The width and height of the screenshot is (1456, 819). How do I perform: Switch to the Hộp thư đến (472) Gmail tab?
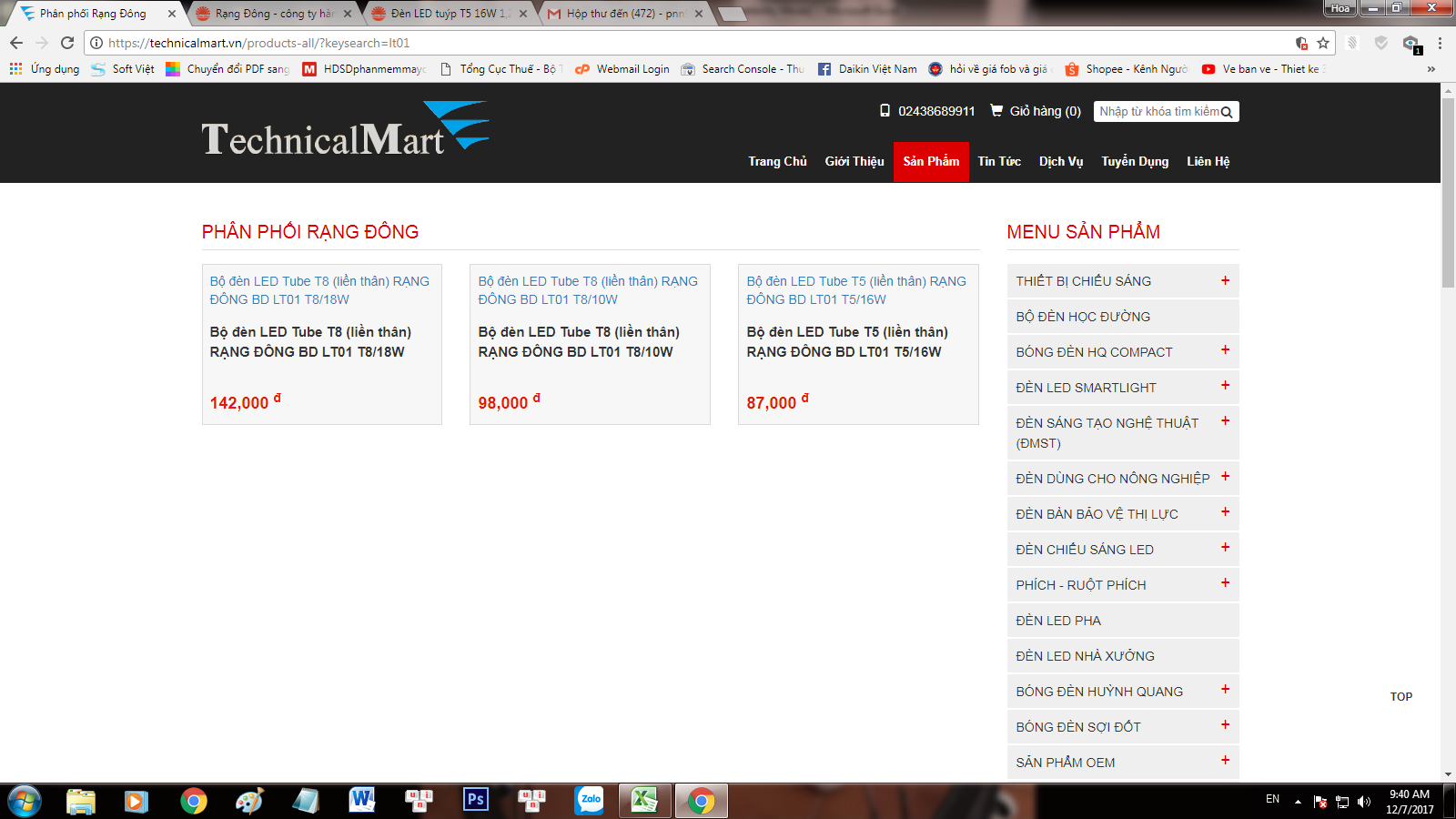pos(625,14)
